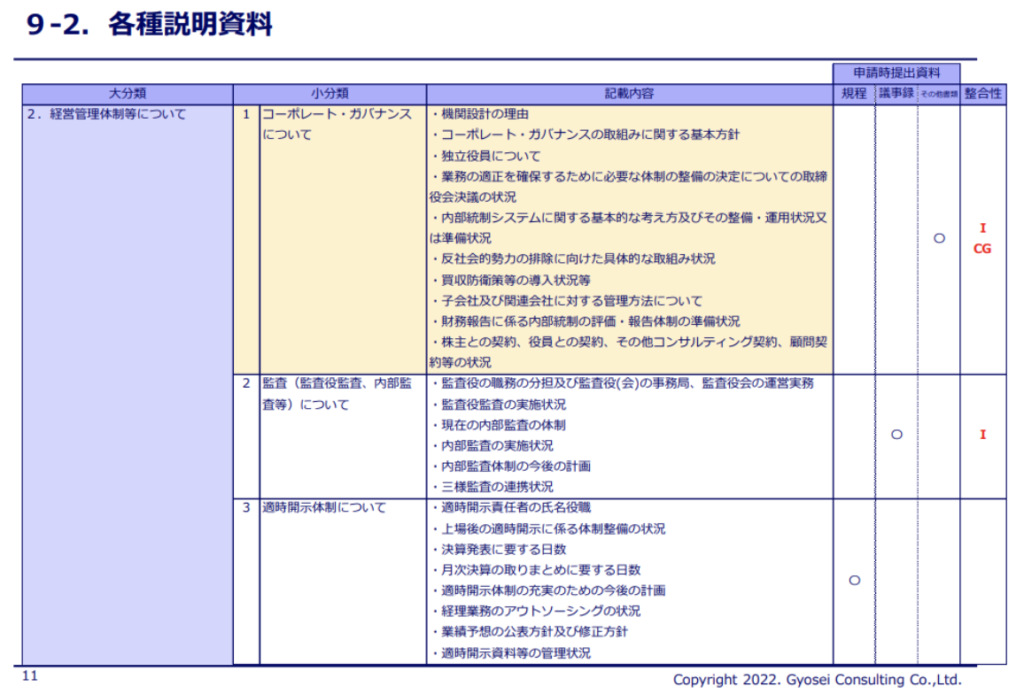Click the ○ mark in the 適時開示体制 row
This screenshot has height=694, width=1024.
click(x=854, y=580)
